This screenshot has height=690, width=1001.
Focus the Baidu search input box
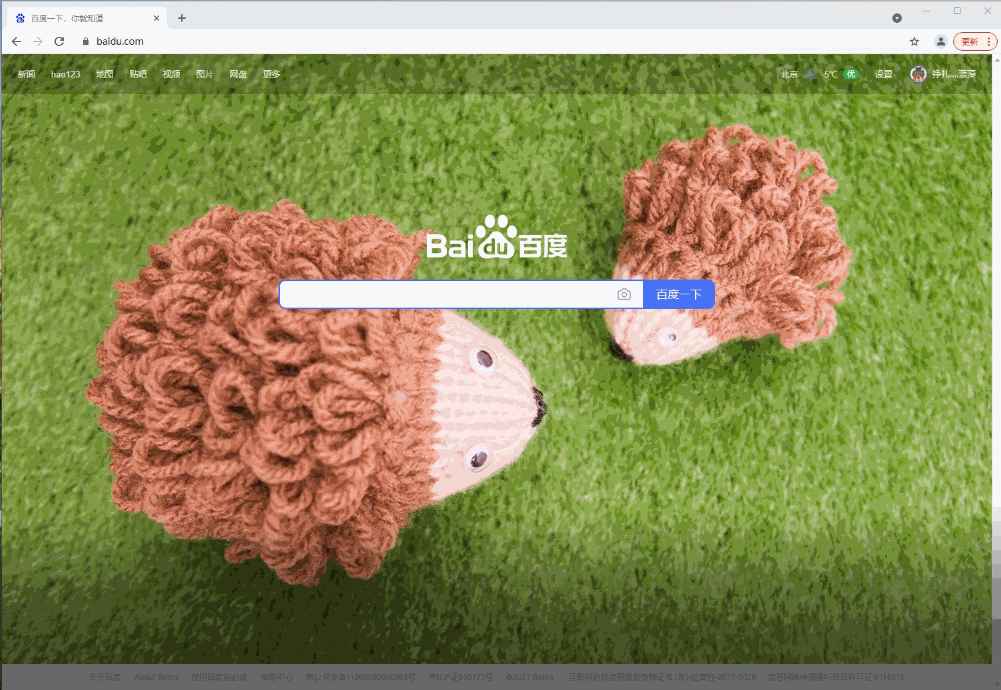point(445,294)
